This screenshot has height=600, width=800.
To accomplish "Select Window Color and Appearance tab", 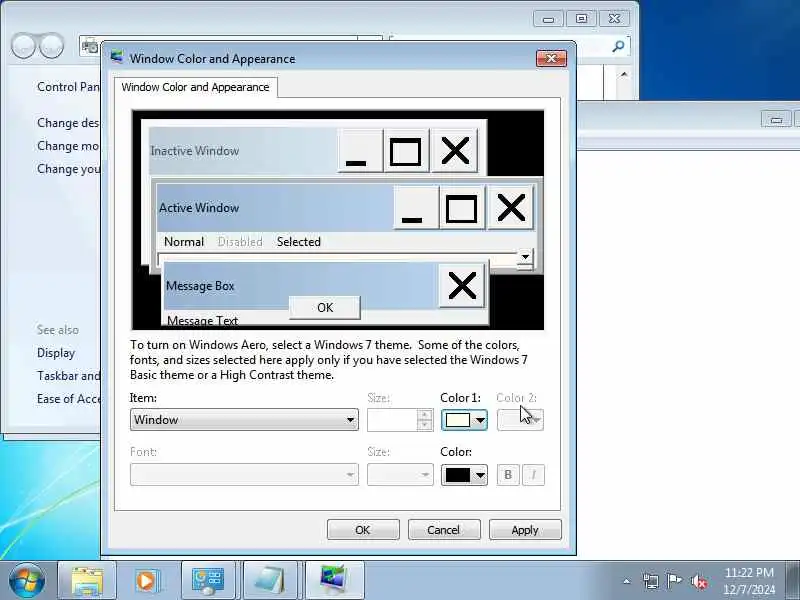I will (x=195, y=87).
